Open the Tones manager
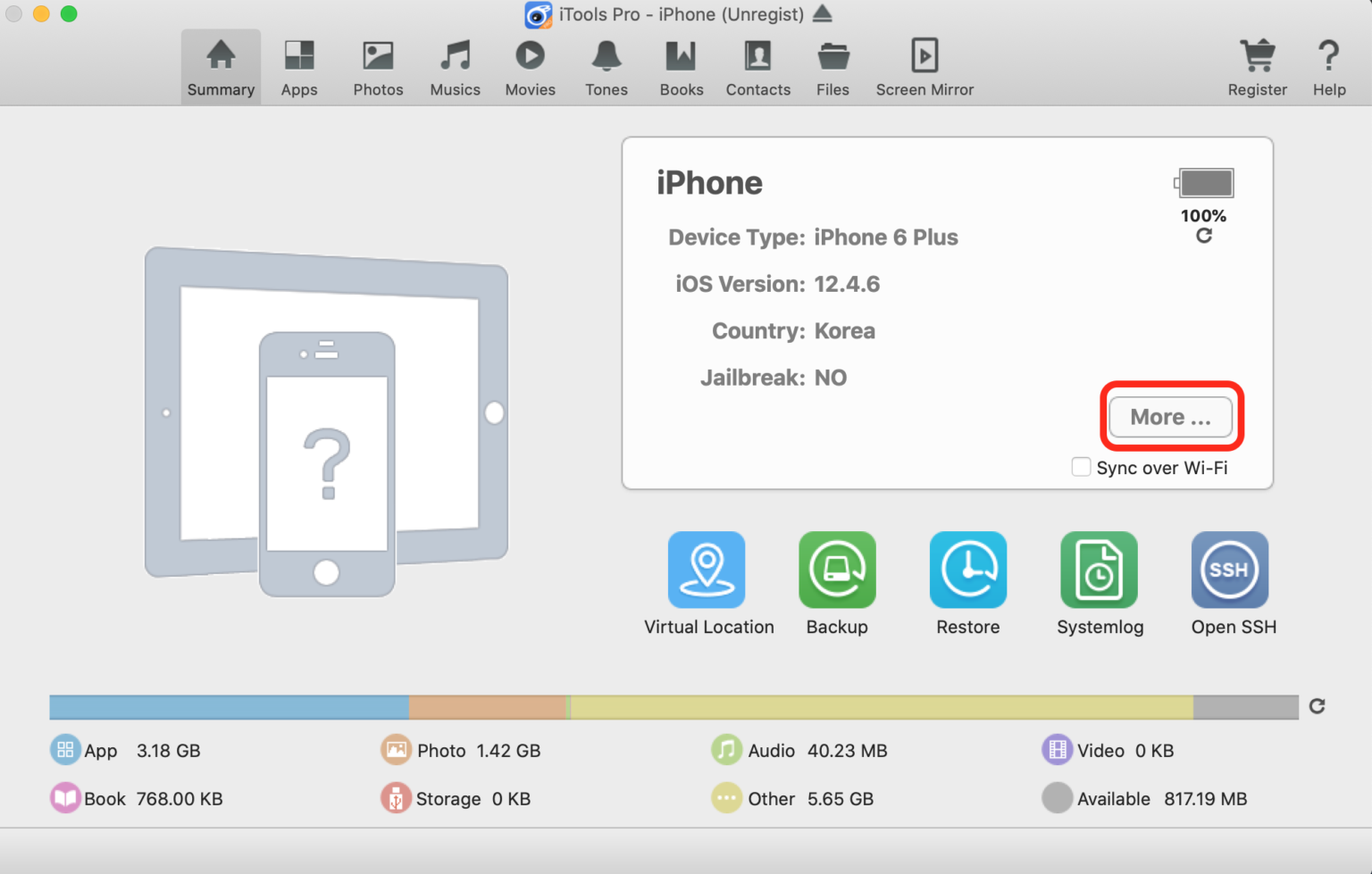Image resolution: width=1372 pixels, height=874 pixels. (x=606, y=66)
